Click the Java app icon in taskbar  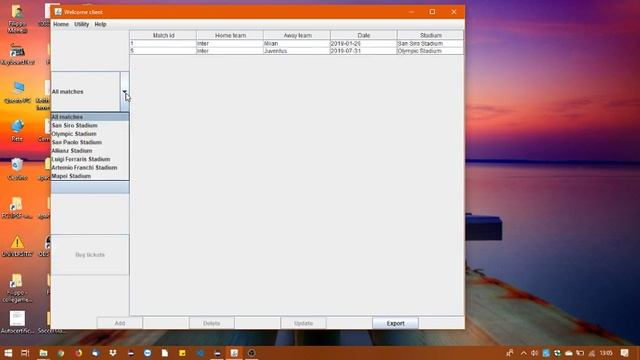(x=234, y=353)
